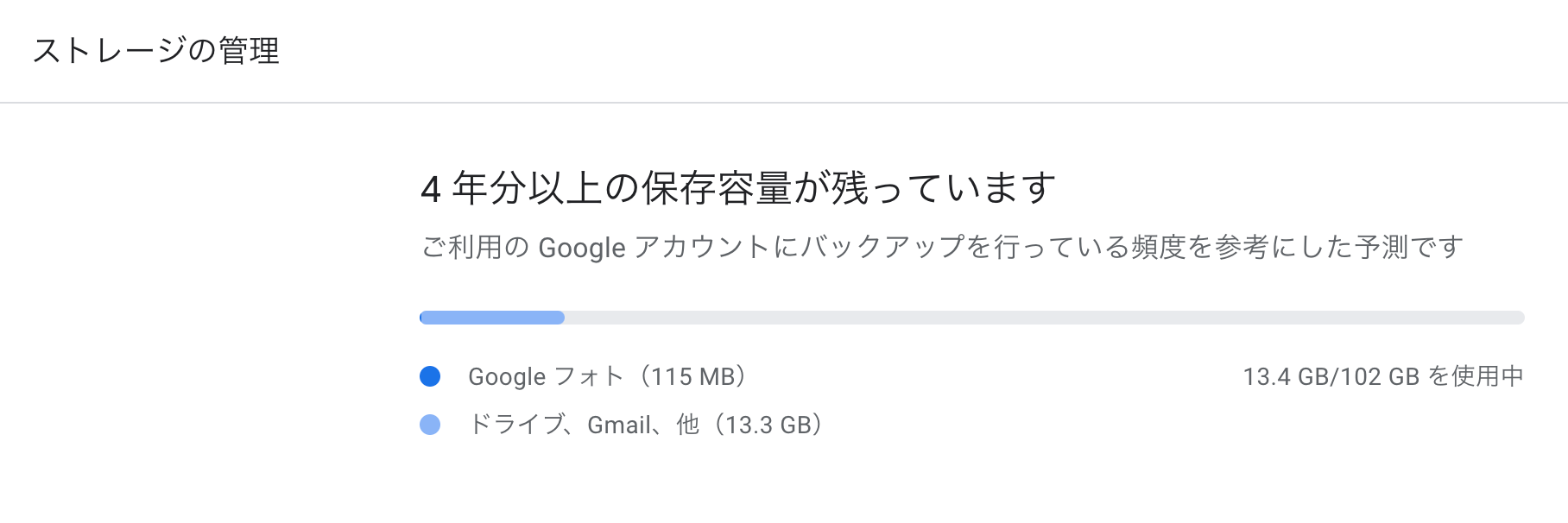This screenshot has height=523, width=1568.
Task: Click the を使用中 text at right
Action: (1476, 376)
